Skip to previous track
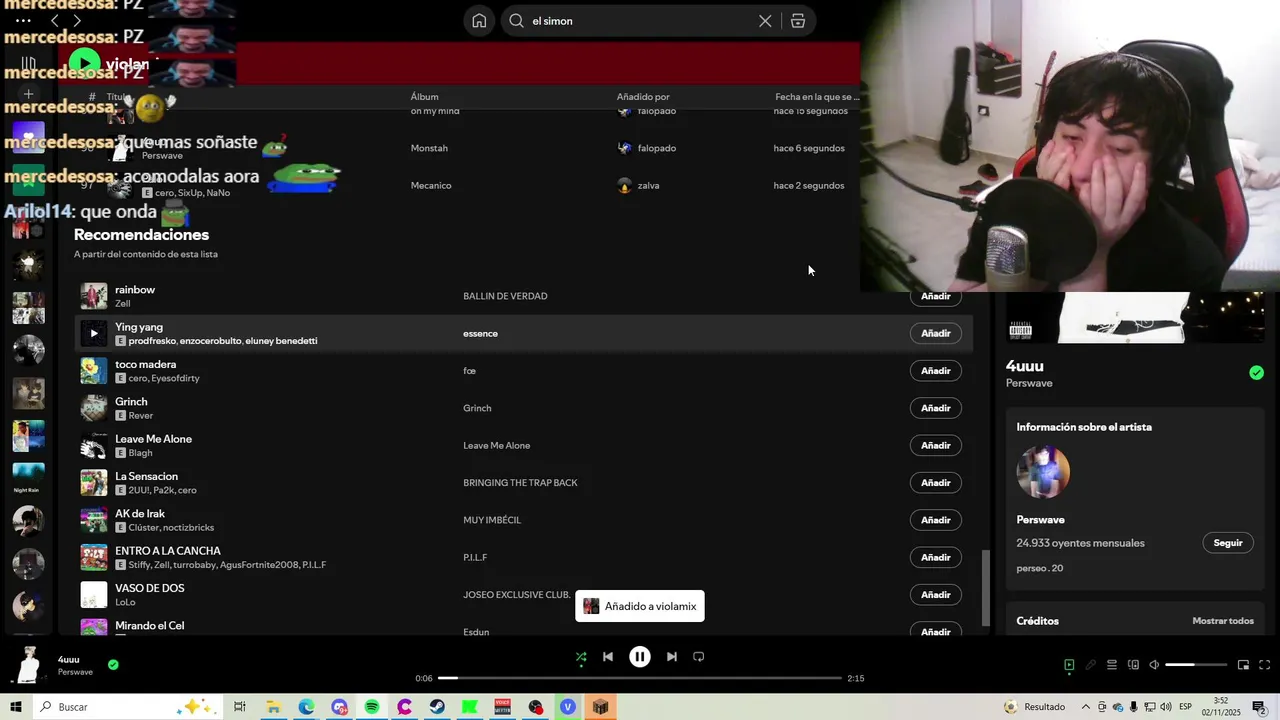The height and width of the screenshot is (720, 1280). (608, 657)
